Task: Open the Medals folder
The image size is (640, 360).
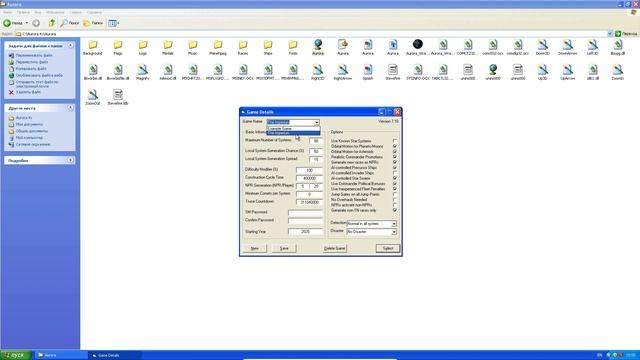Action: [168, 47]
